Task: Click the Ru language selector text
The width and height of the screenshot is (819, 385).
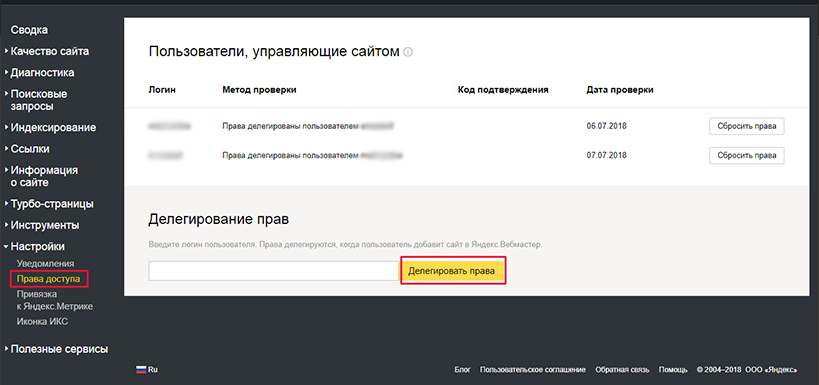Action: [153, 369]
